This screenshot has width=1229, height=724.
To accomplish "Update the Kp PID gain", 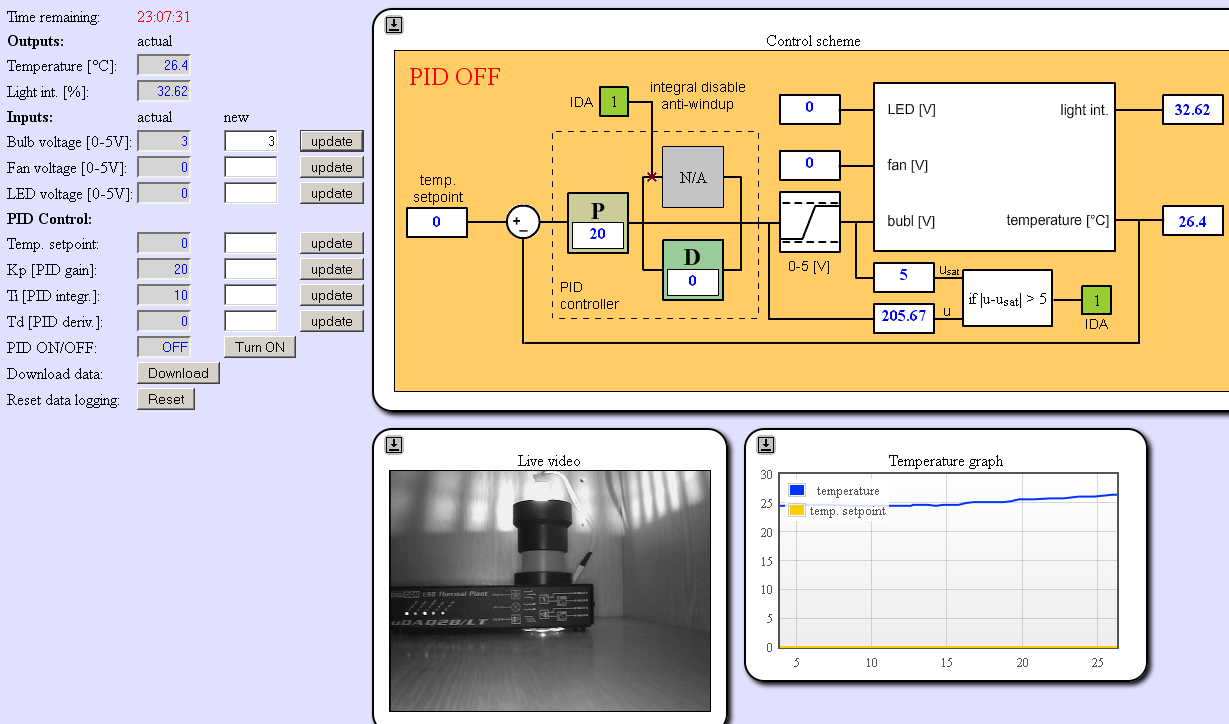I will [332, 269].
